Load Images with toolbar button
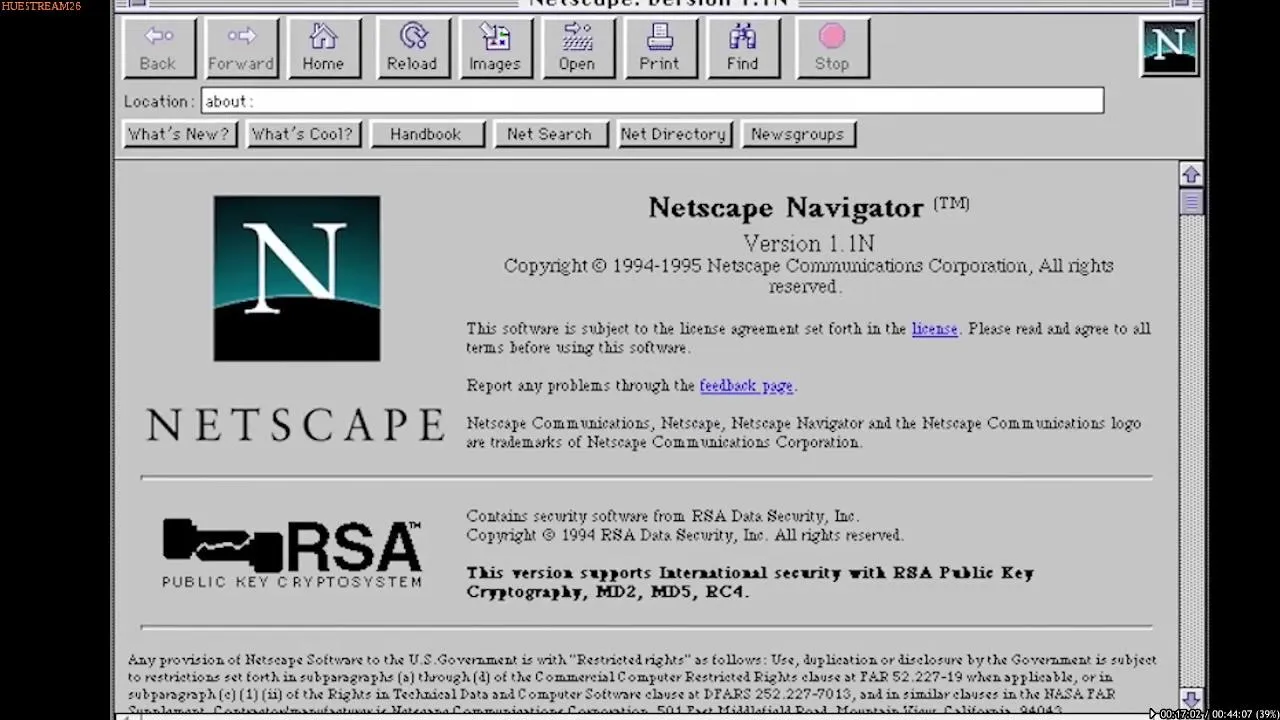Viewport: 1280px width, 720px height. coord(495,48)
